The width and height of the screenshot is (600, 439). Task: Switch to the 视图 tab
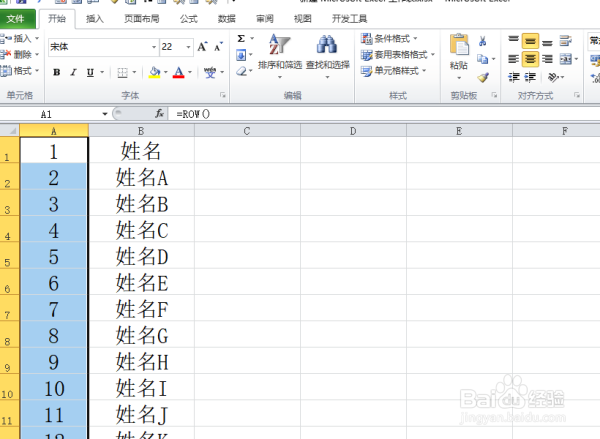(302, 19)
